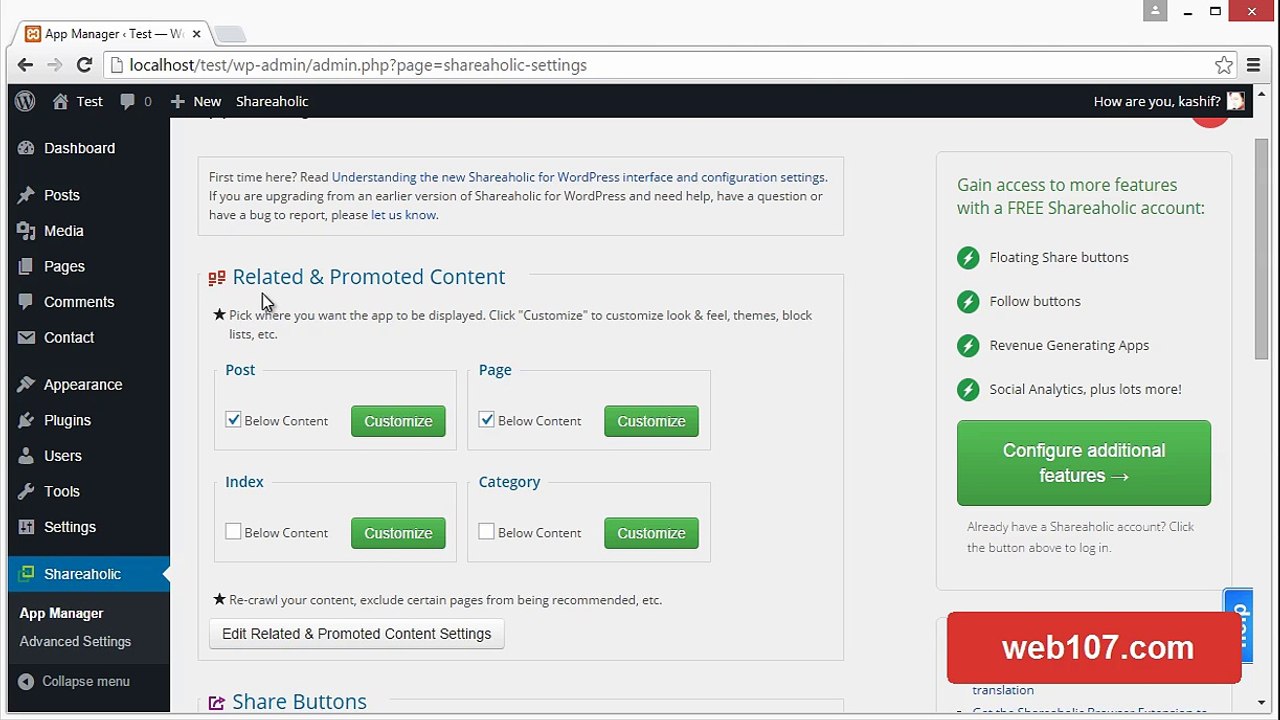Viewport: 1280px width, 720px height.
Task: Click the 'Social Analytics, plus lots more!' text
Action: coord(1085,389)
